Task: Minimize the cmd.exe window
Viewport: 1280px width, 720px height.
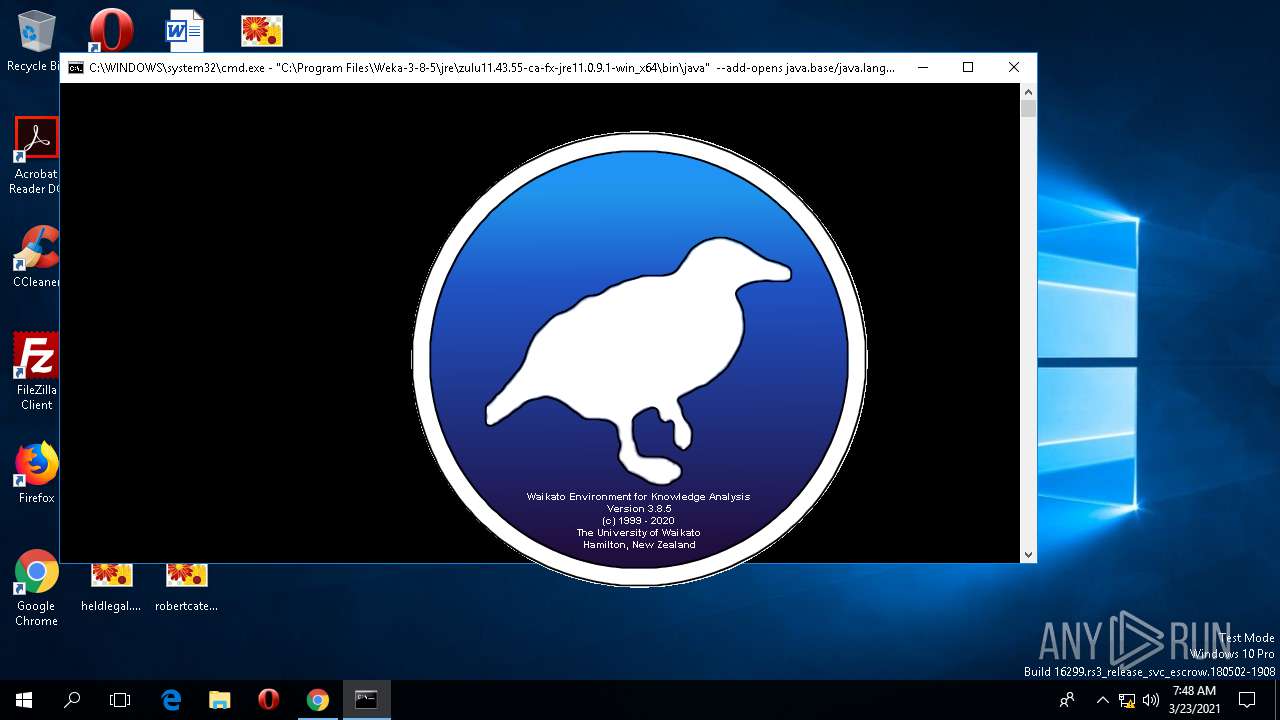Action: click(922, 67)
